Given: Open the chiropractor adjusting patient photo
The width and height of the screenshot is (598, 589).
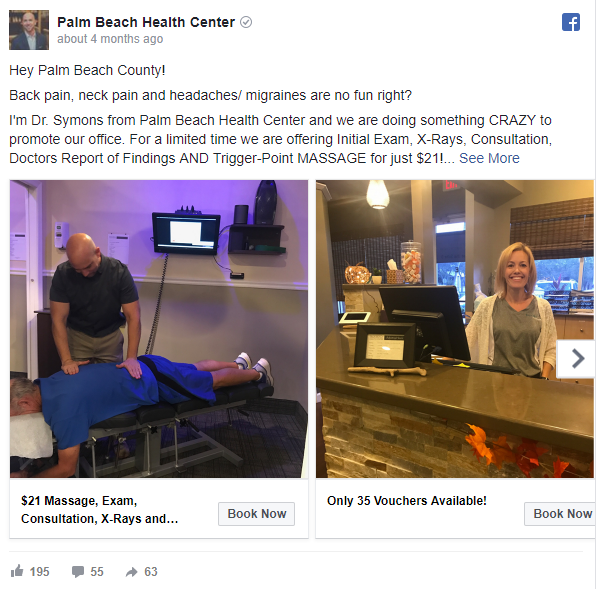Looking at the screenshot, I should pyautogui.click(x=159, y=329).
